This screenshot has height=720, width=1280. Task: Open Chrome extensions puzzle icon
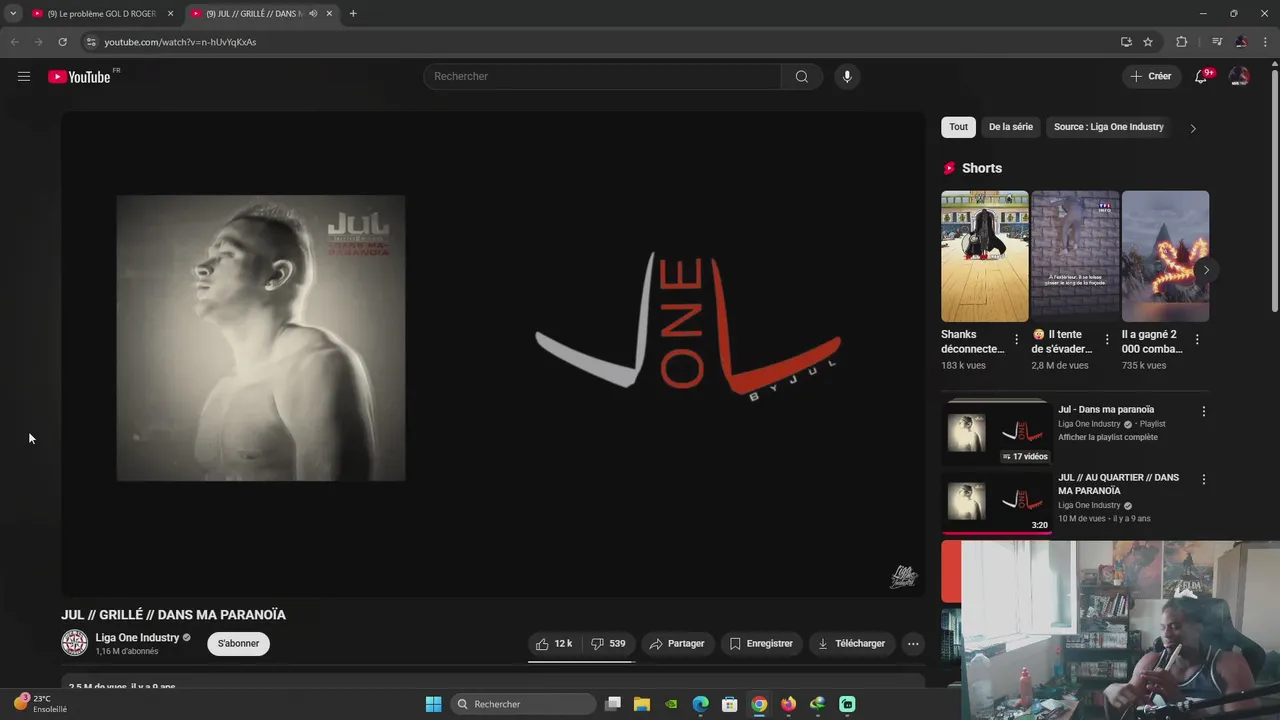1182,42
